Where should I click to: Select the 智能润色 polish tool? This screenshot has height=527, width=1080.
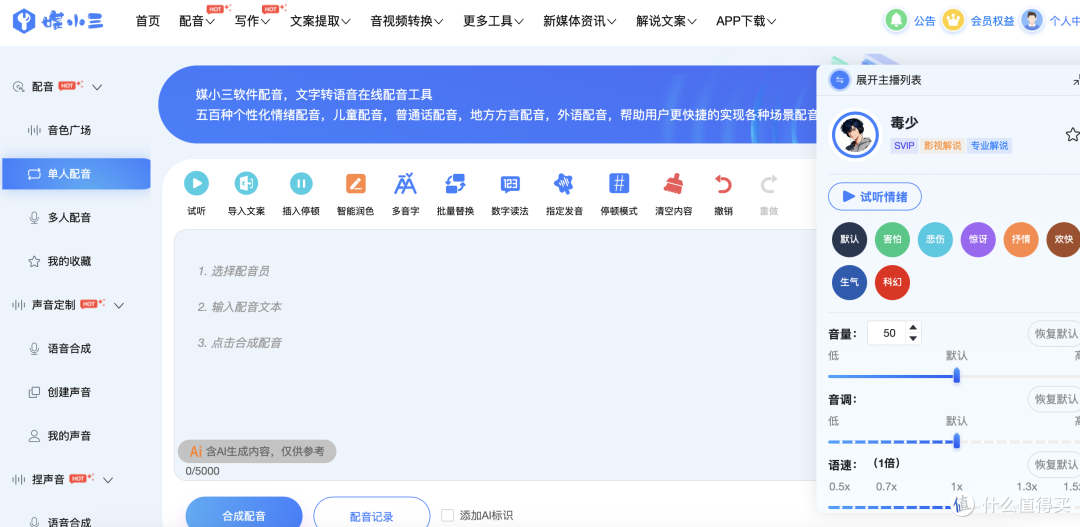pyautogui.click(x=355, y=183)
